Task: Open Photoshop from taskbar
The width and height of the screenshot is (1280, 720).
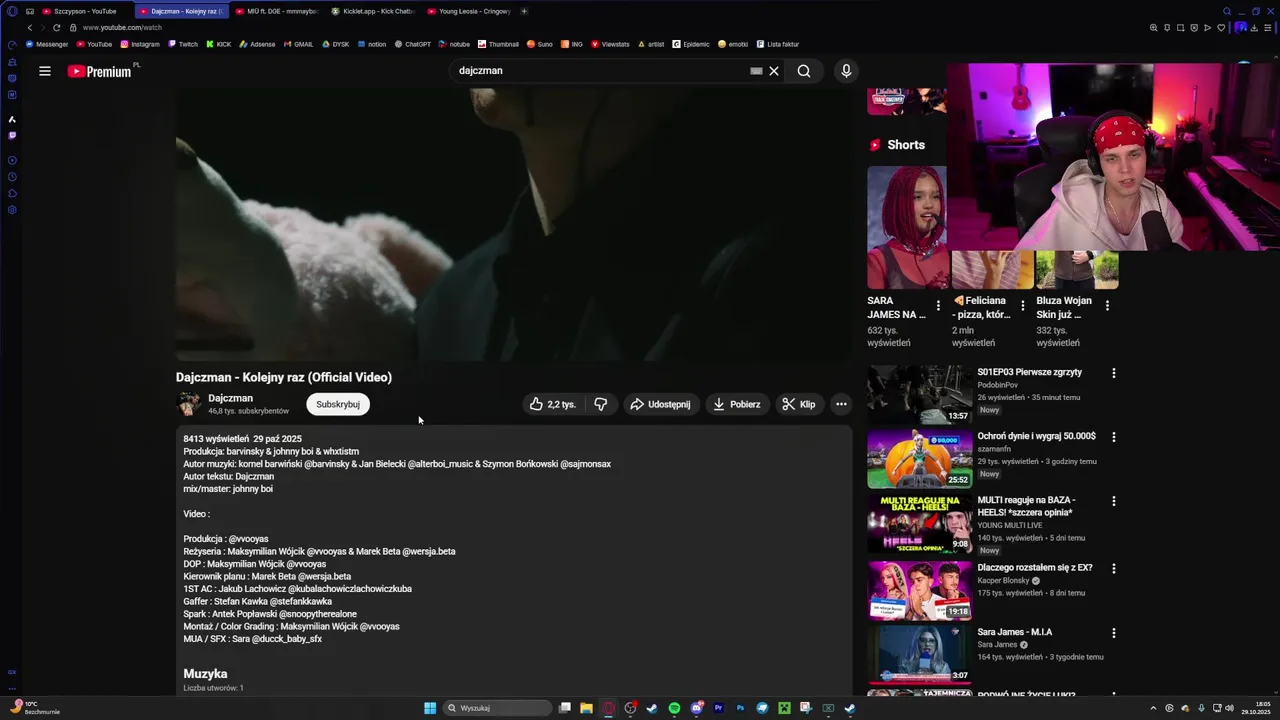Action: pos(740,708)
